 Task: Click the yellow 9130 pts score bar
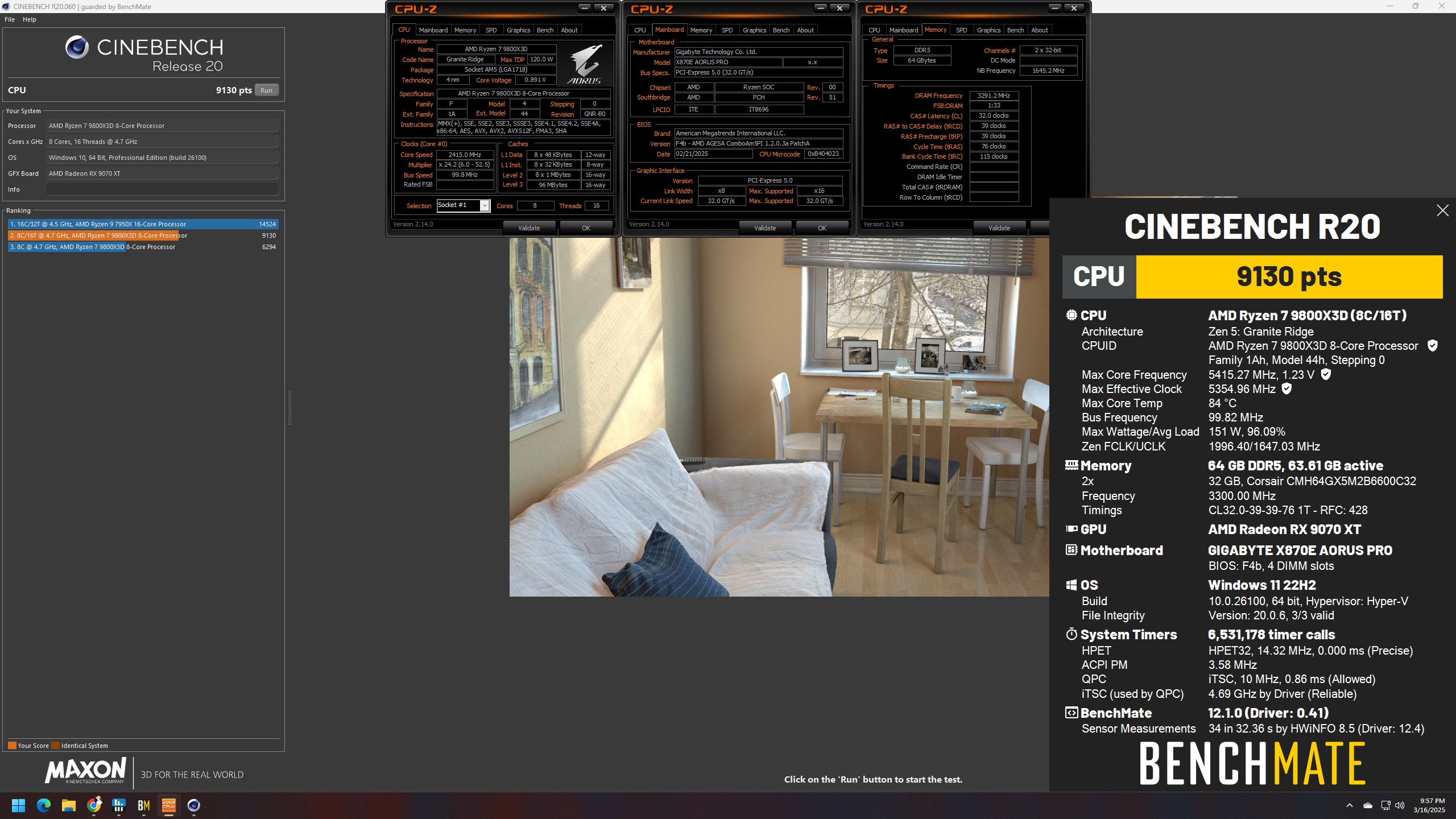pyautogui.click(x=1289, y=277)
